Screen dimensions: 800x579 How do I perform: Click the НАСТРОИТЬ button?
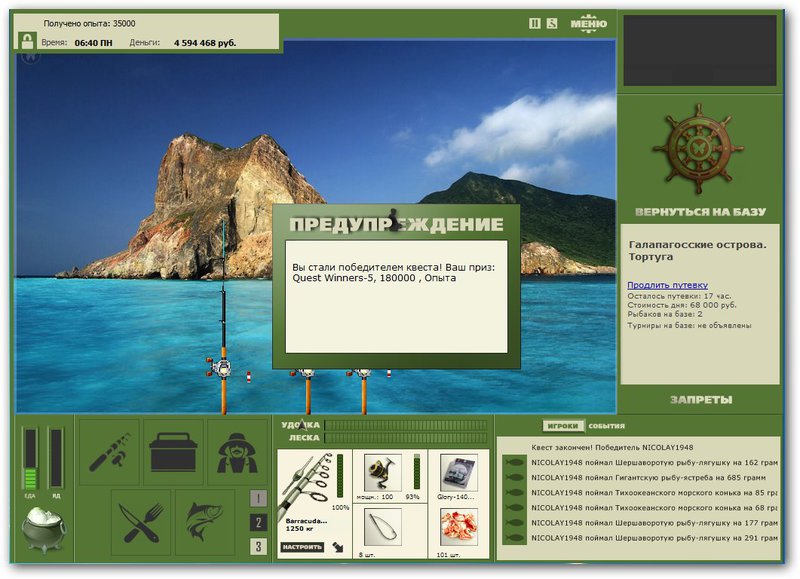pyautogui.click(x=302, y=547)
